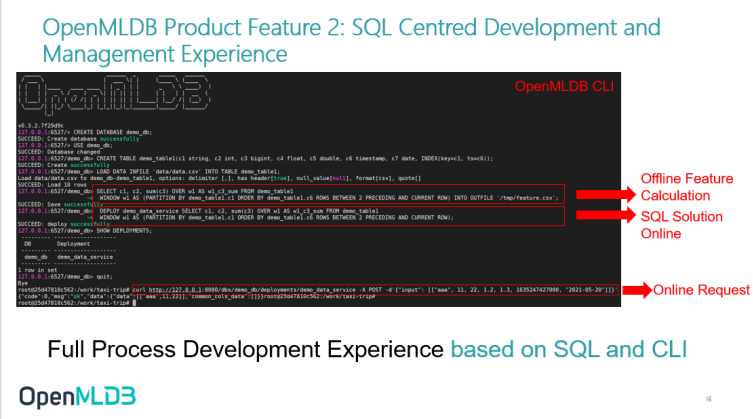Click the "SUCCEED: Load 10 rows" line
The height and width of the screenshot is (419, 753).
click(x=52, y=185)
